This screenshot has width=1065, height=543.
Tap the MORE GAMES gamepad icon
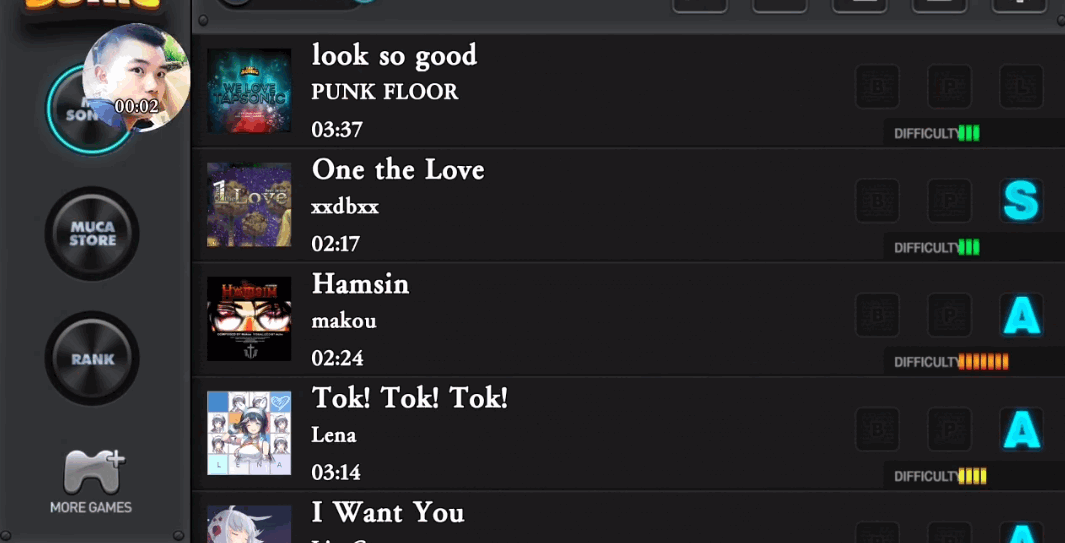click(91, 472)
